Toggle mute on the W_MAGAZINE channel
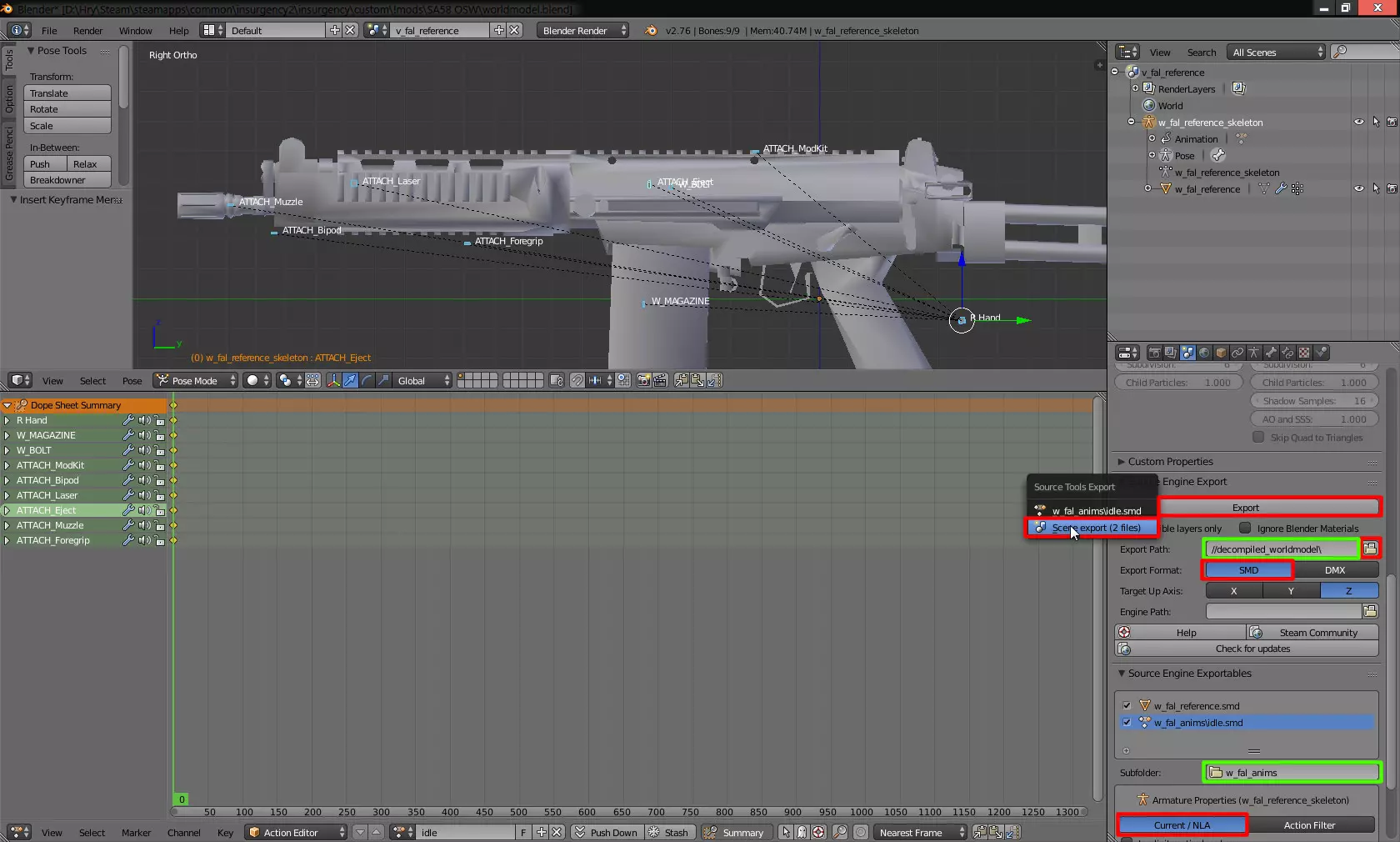 (143, 435)
